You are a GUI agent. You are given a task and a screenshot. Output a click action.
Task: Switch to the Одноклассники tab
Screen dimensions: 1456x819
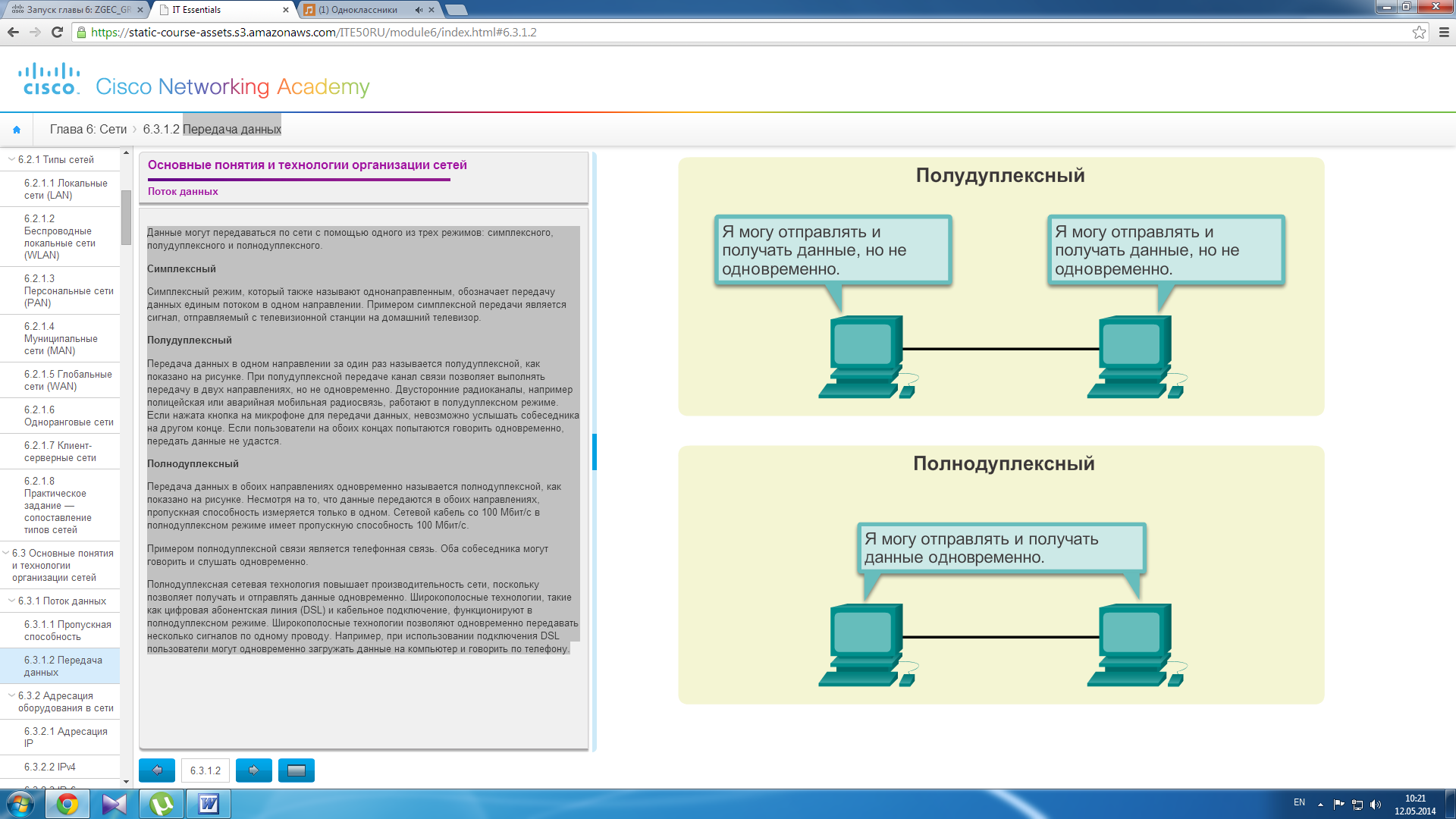(364, 10)
